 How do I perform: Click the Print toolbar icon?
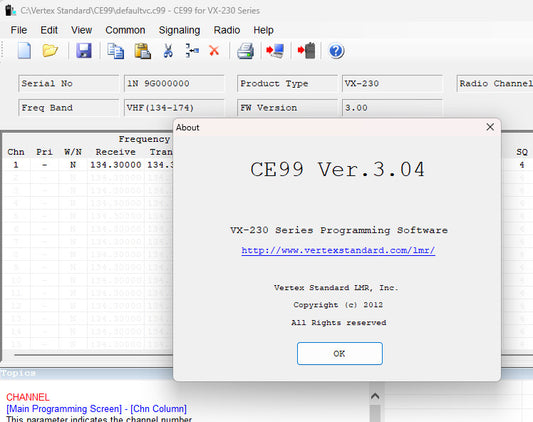click(245, 51)
